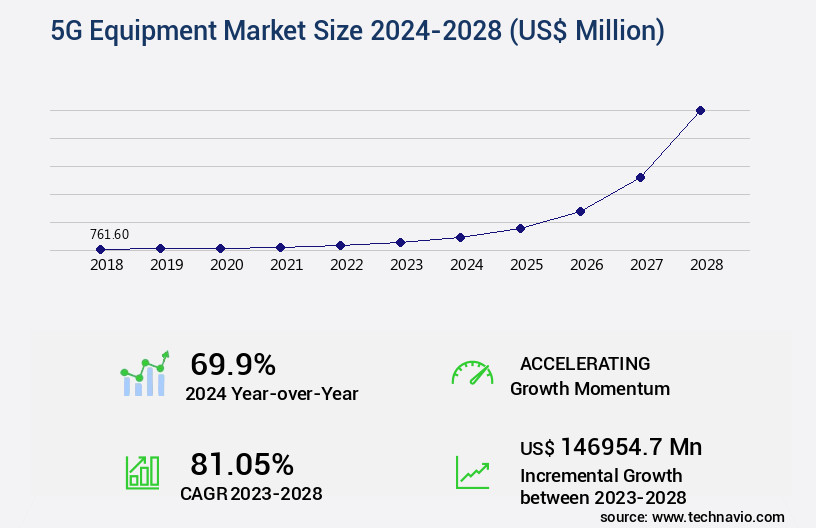The image size is (816, 528).
Task: Click the 2025 data point marker
Action: click(x=520, y=228)
